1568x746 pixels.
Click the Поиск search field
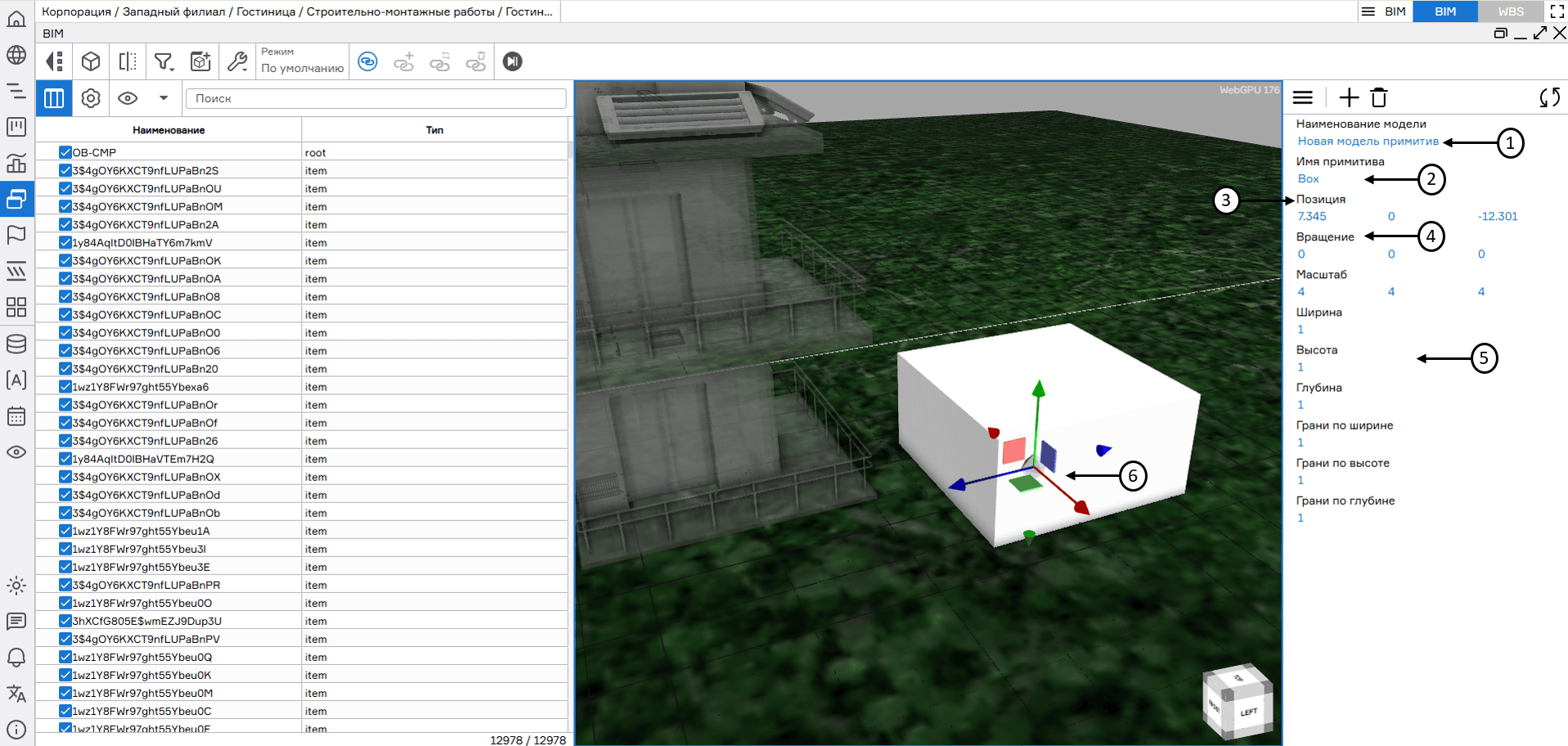coord(376,98)
